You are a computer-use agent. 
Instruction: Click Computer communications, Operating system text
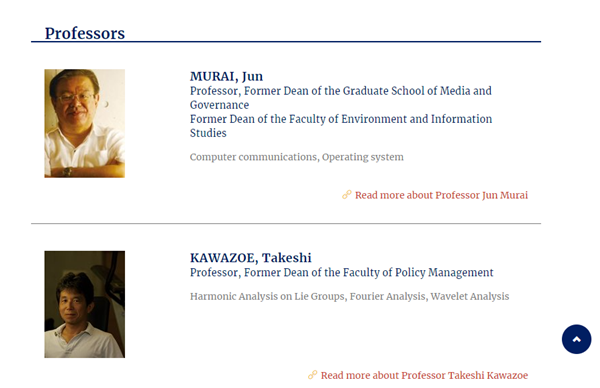(297, 157)
